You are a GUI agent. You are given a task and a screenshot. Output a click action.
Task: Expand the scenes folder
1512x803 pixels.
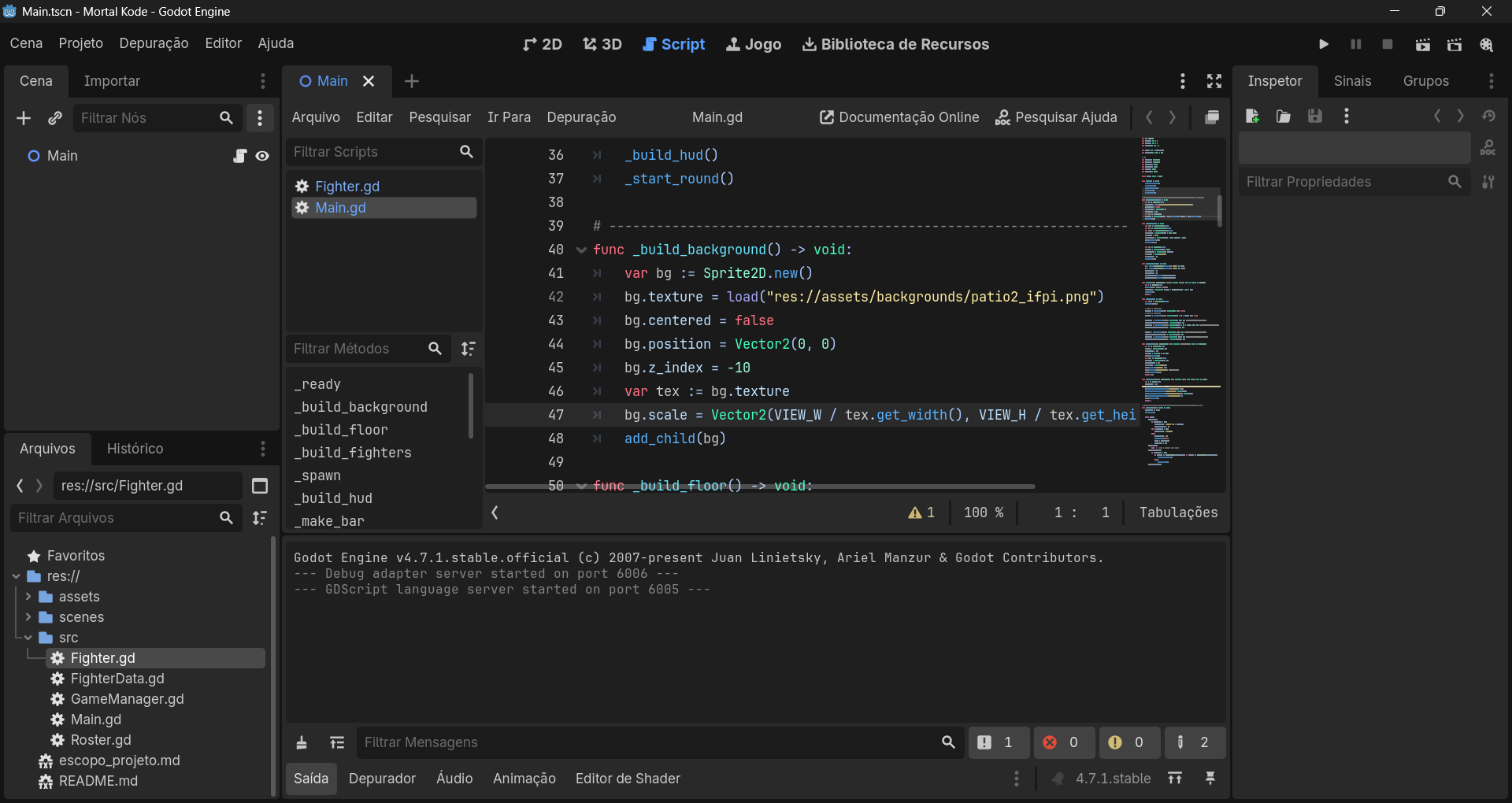point(28,617)
